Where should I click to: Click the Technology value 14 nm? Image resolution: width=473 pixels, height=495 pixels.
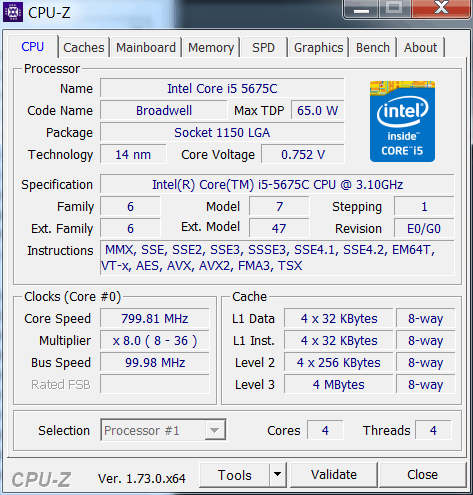click(x=133, y=155)
